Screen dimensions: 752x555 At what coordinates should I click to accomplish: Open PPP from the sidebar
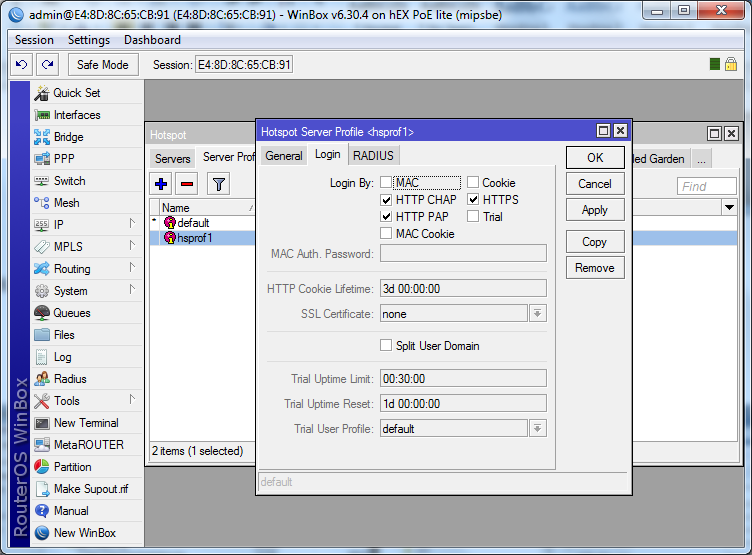tap(87, 159)
